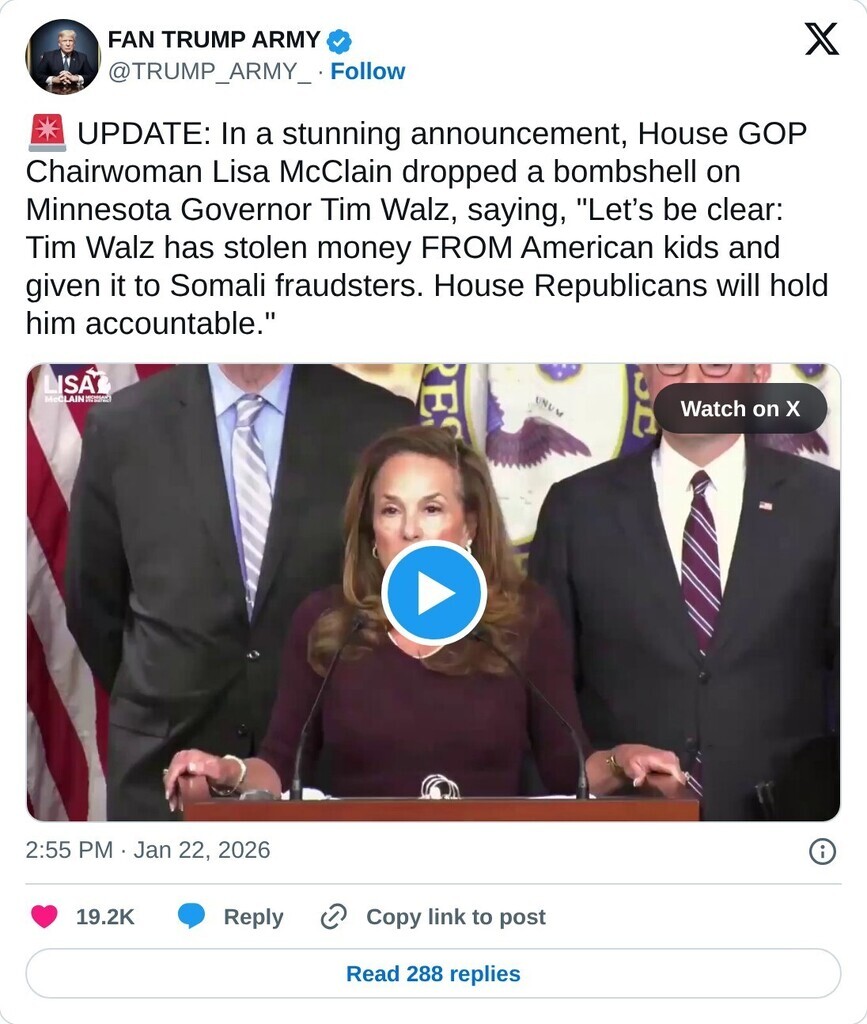This screenshot has width=867, height=1024.
Task: Click the Watch on X button
Action: [740, 409]
